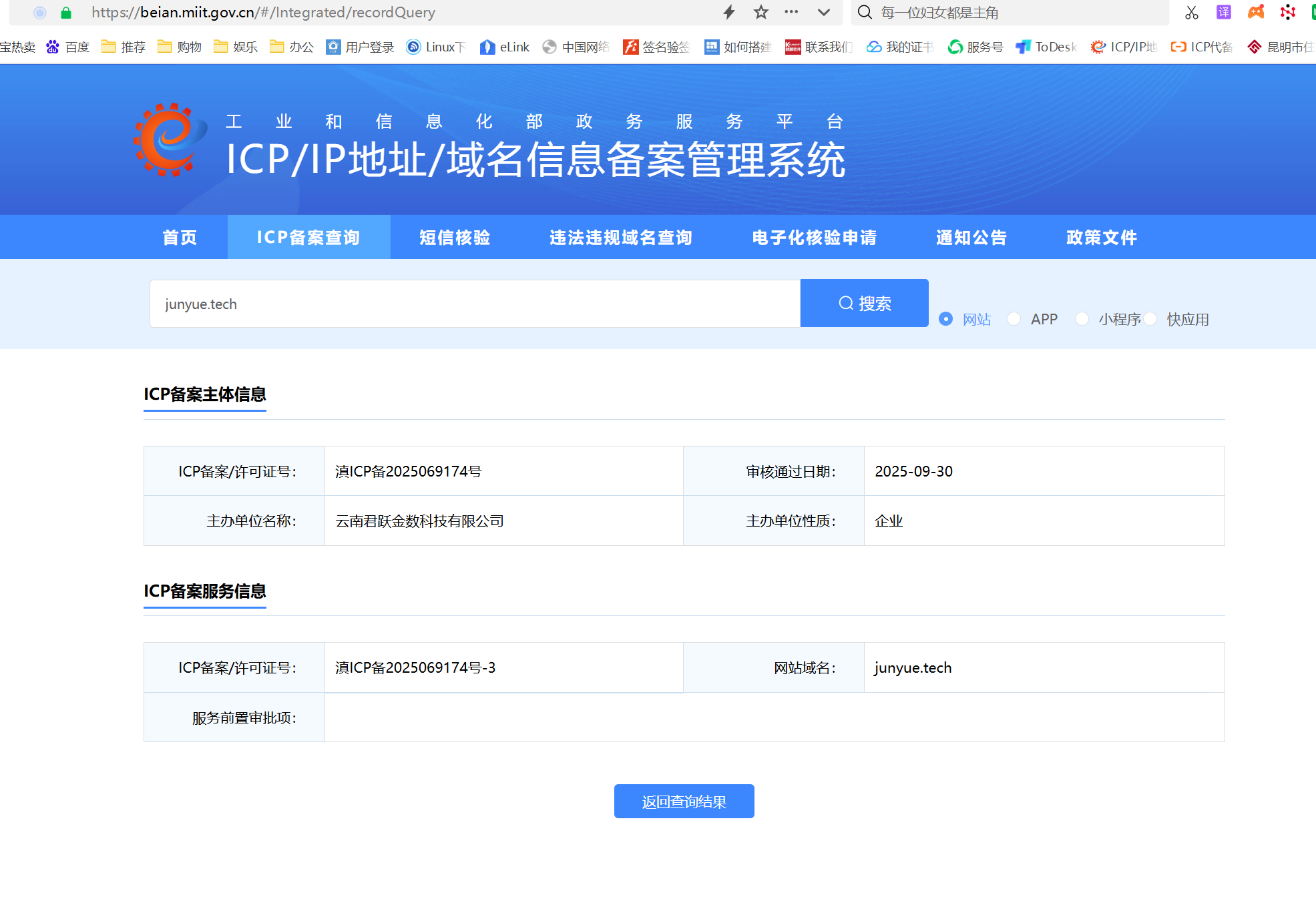The image size is (1316, 911).
Task: Click the 返回查询结果 button
Action: [684, 802]
